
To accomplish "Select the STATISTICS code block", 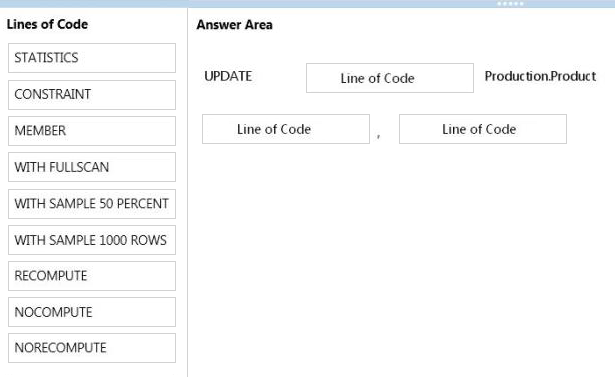I will 92,58.
